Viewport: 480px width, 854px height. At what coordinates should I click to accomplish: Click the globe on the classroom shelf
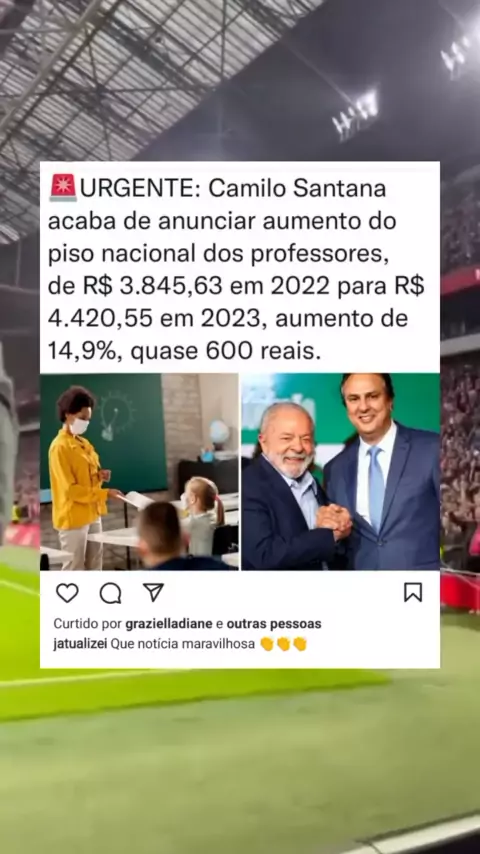click(219, 433)
